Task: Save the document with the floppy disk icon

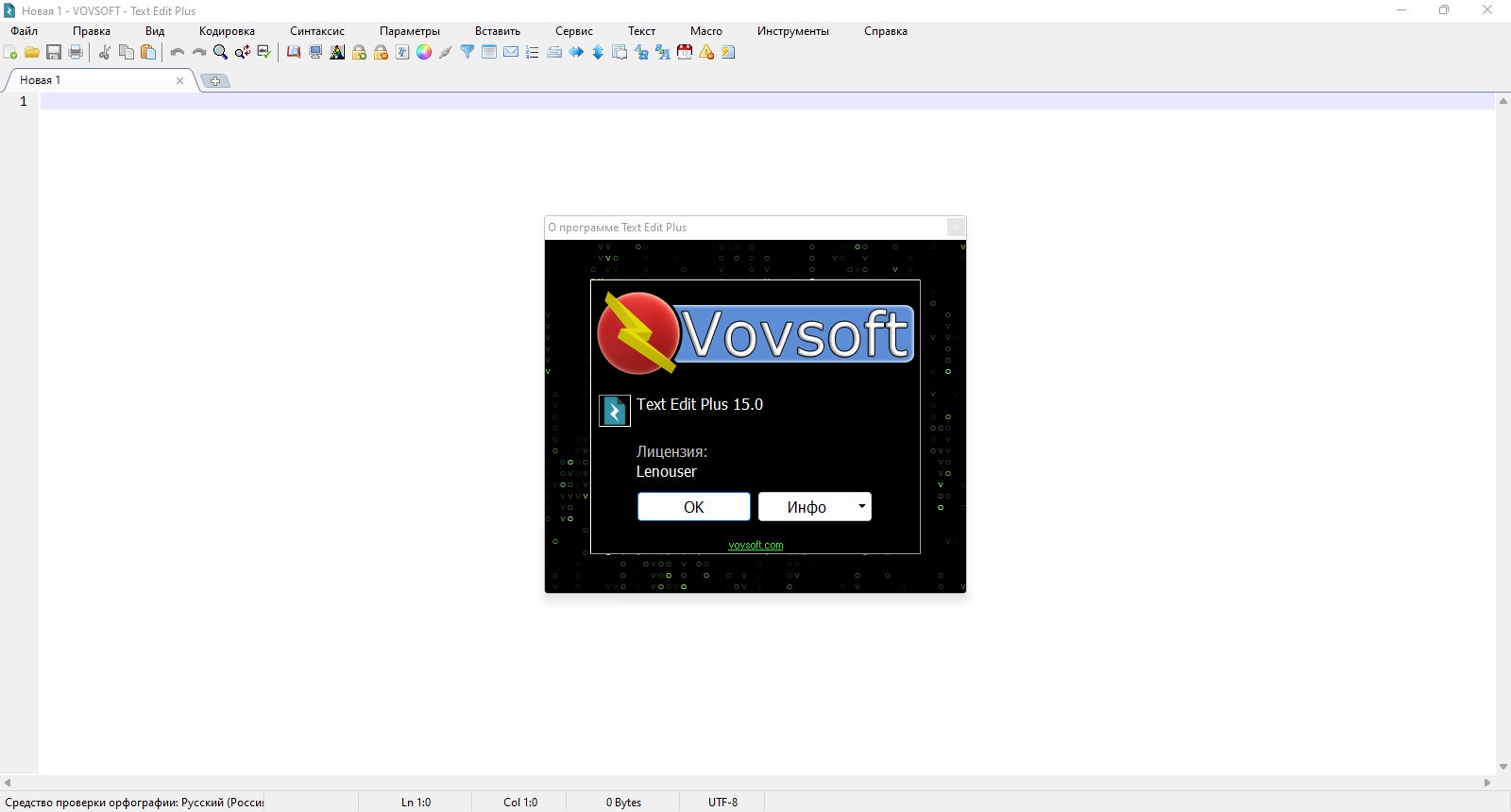Action: tap(54, 52)
